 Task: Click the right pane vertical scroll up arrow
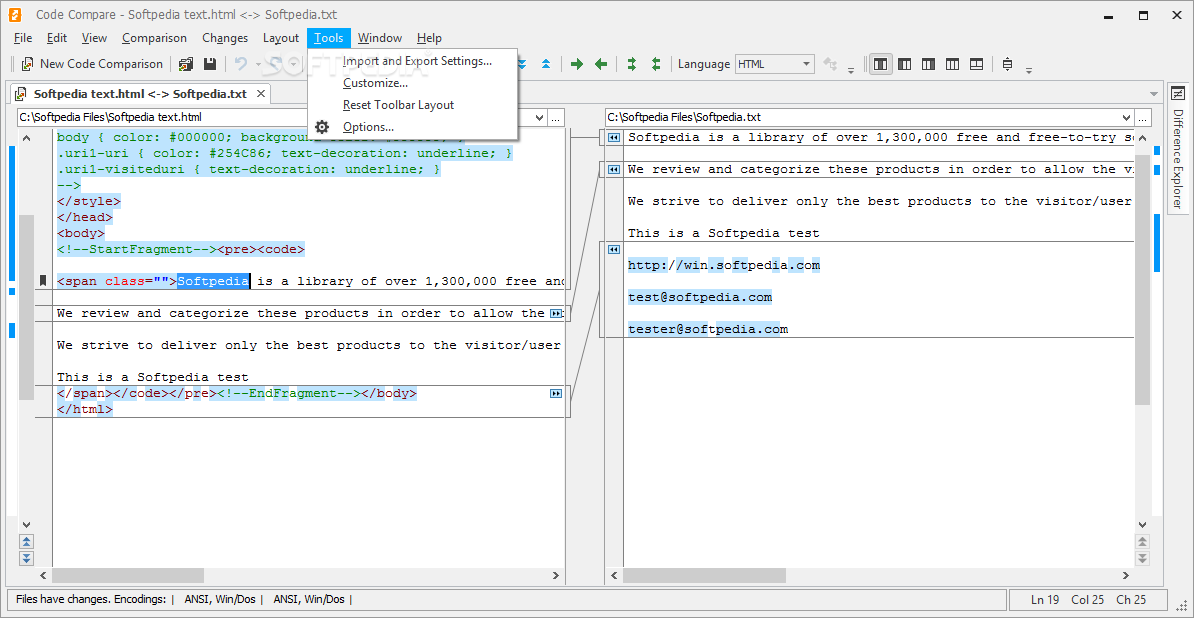pyautogui.click(x=1142, y=138)
